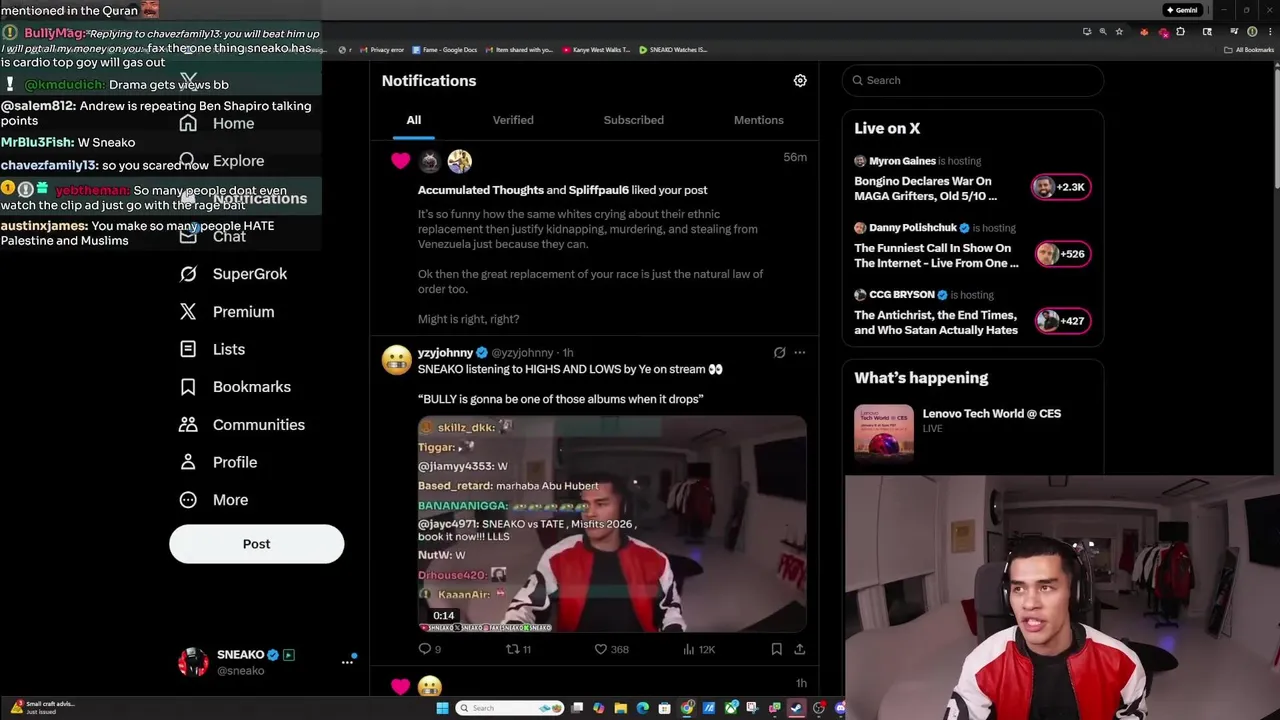Viewport: 1280px width, 720px height.
Task: Click the Premium X logo icon
Action: (188, 312)
